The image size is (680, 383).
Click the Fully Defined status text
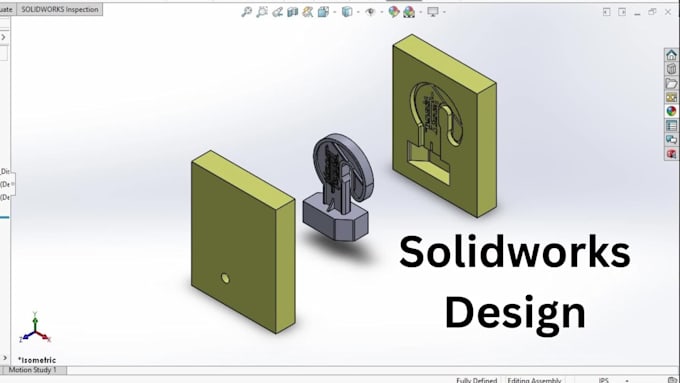click(476, 380)
